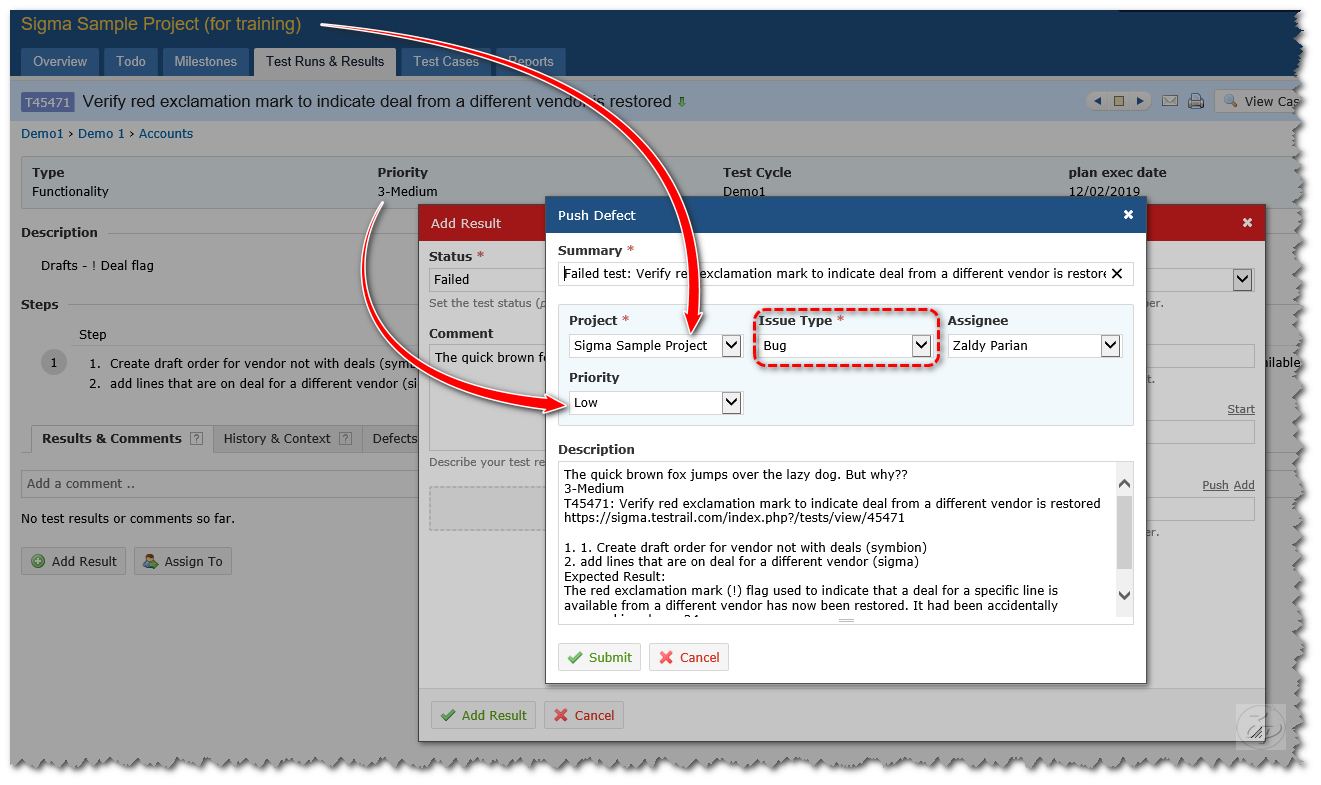Open the dropdown on the right of Add Result dialog

pos(1242,280)
